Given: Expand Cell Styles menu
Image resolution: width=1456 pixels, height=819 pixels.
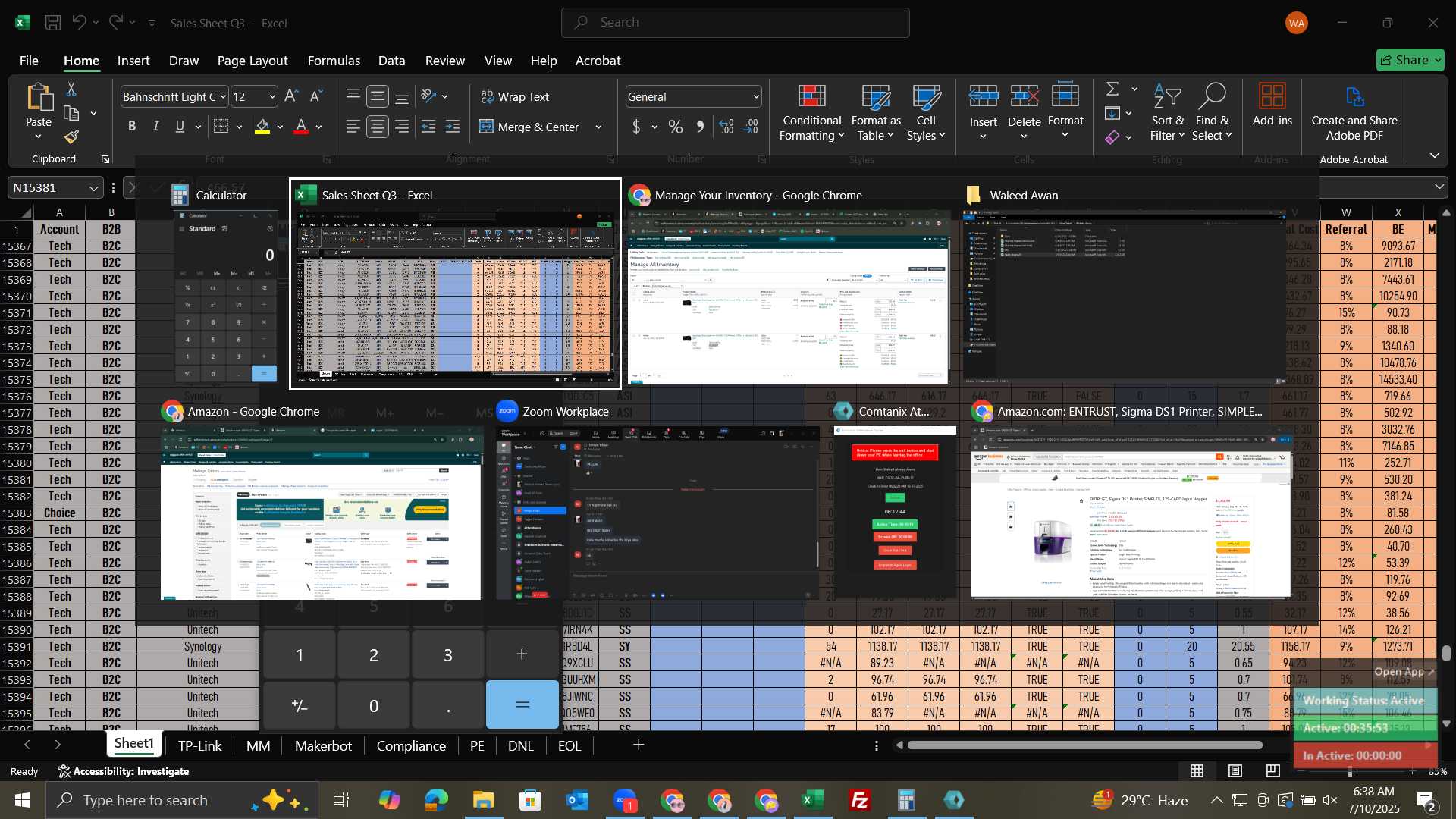Looking at the screenshot, I should 926,112.
